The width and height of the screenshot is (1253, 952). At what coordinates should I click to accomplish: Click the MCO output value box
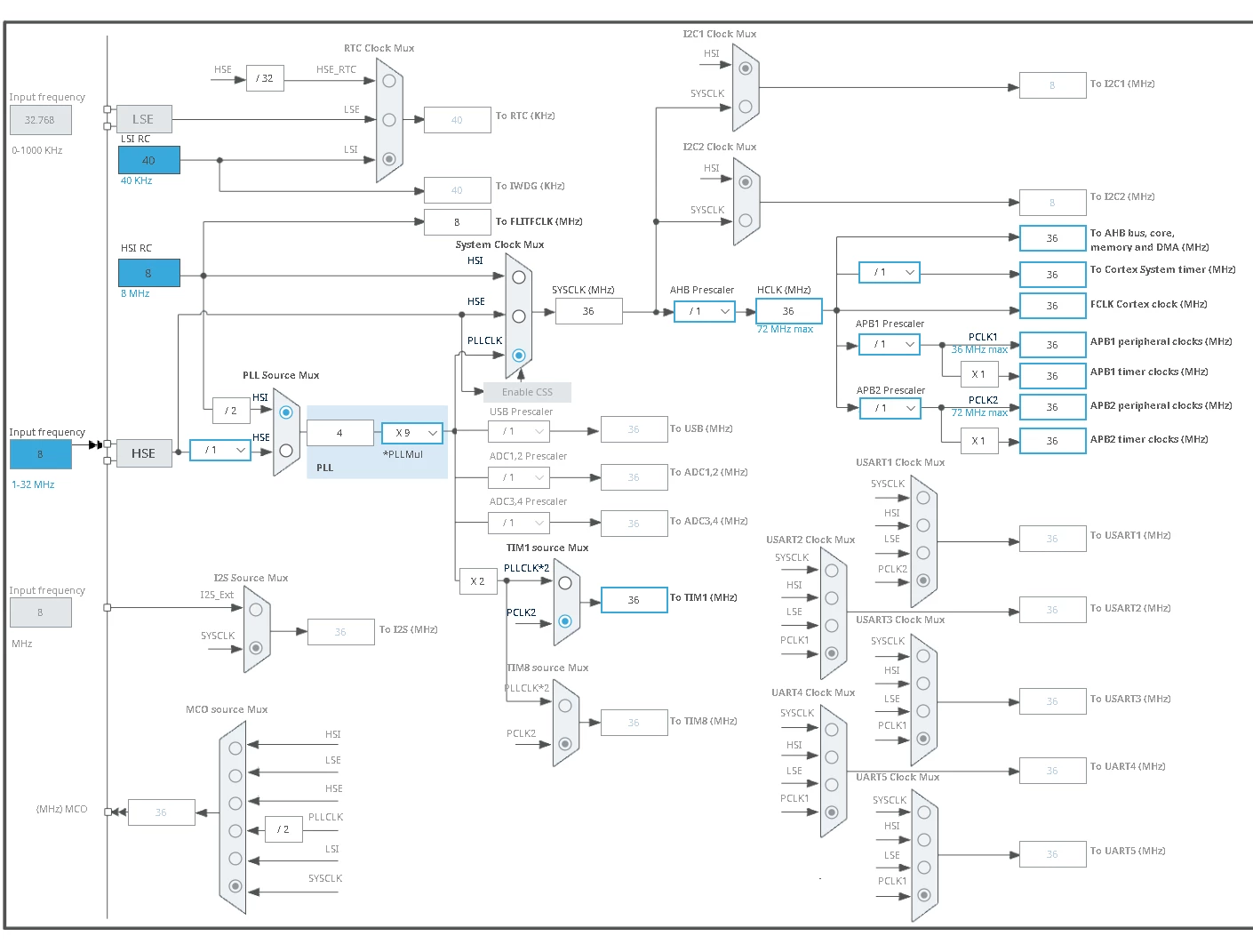pyautogui.click(x=161, y=812)
